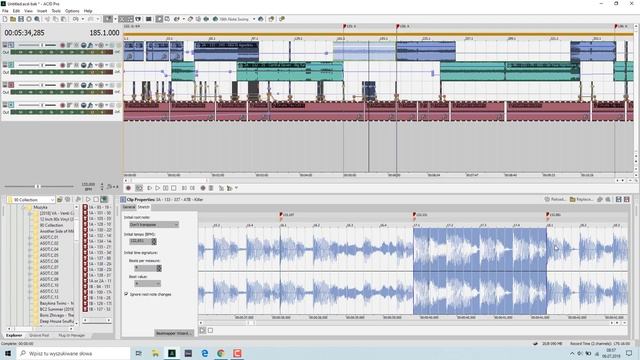Click the Beatmapper Wizard button
Screen dimensions: 640x360
click(173, 333)
